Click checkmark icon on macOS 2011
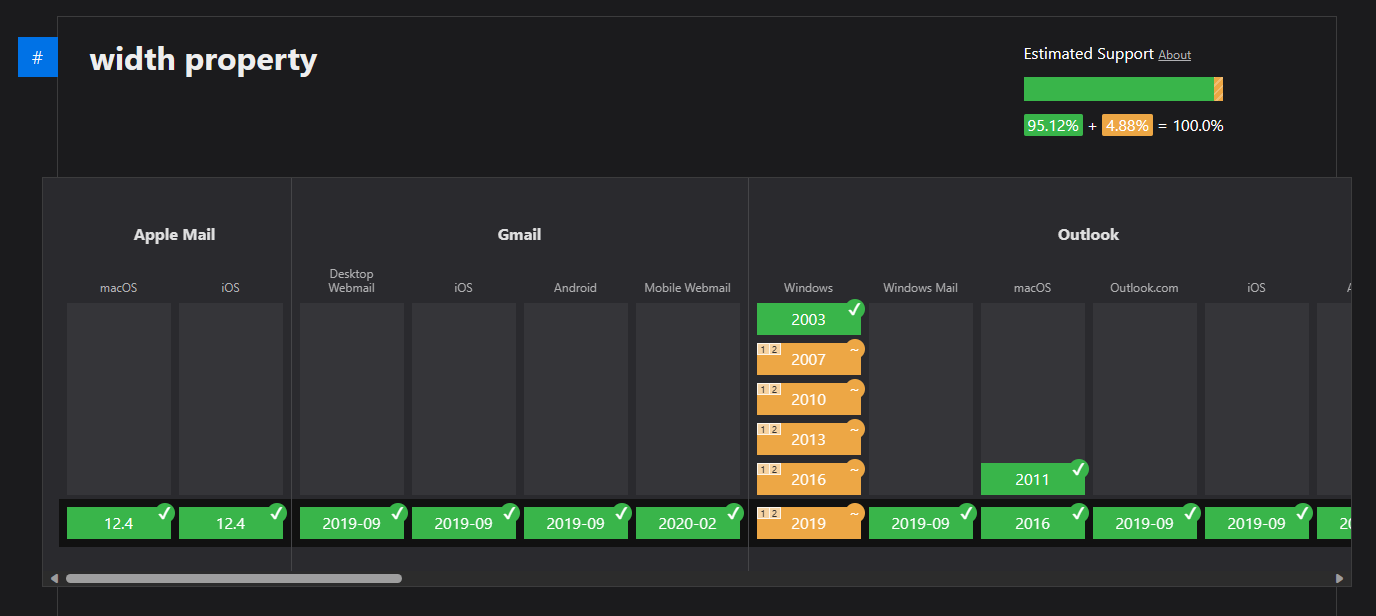Screen dimensions: 1376x616 pos(1079,469)
